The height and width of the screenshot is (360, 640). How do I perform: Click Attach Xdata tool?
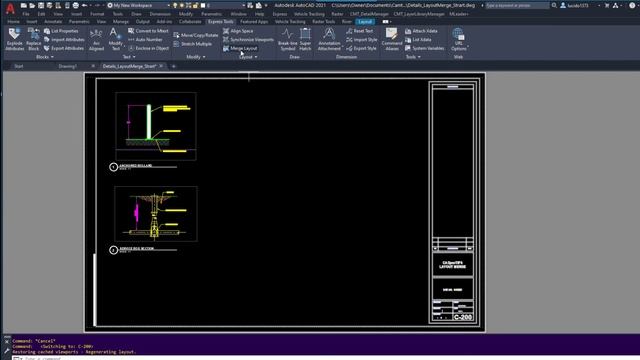coord(421,31)
